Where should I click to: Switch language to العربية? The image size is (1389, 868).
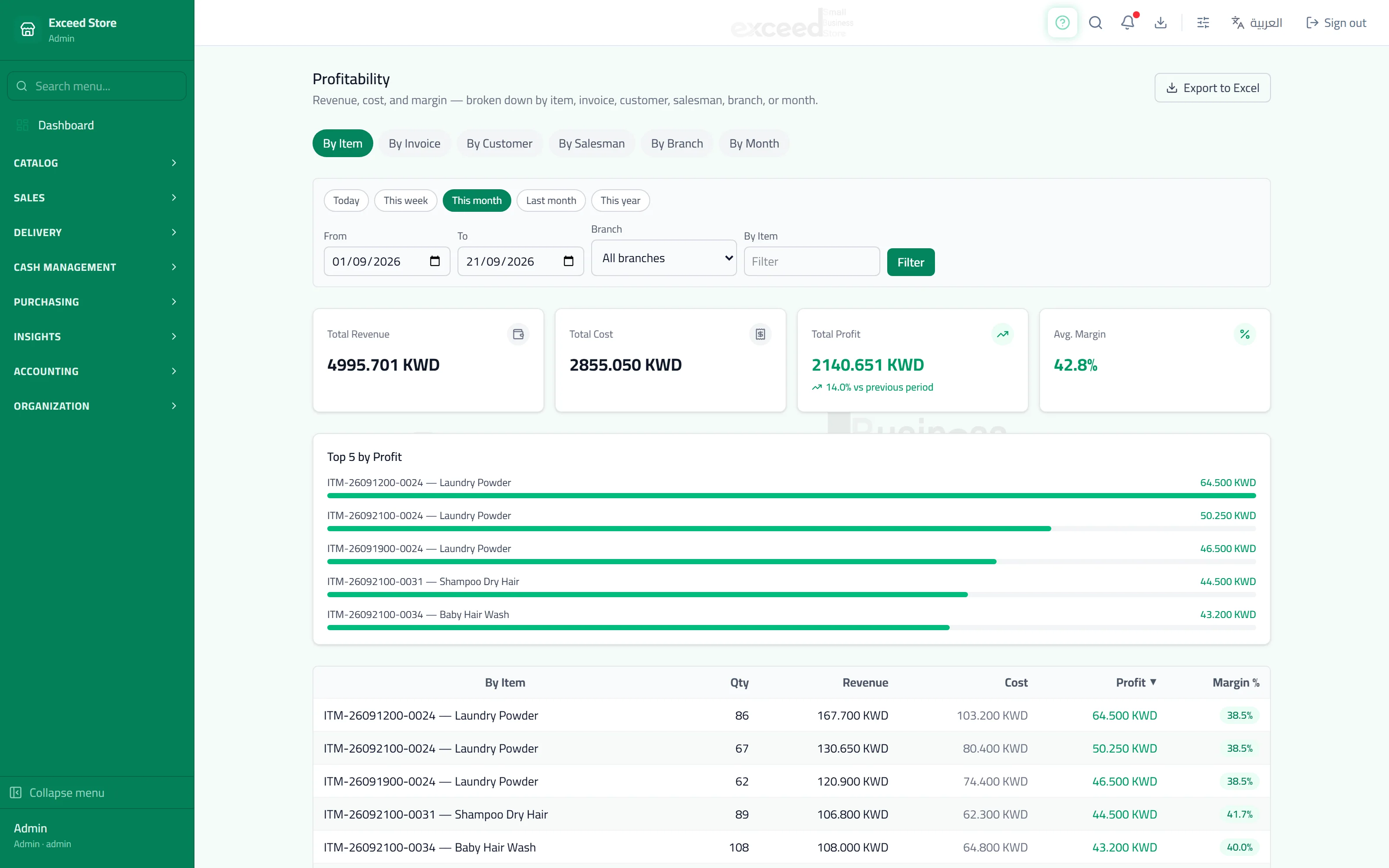1257,23
